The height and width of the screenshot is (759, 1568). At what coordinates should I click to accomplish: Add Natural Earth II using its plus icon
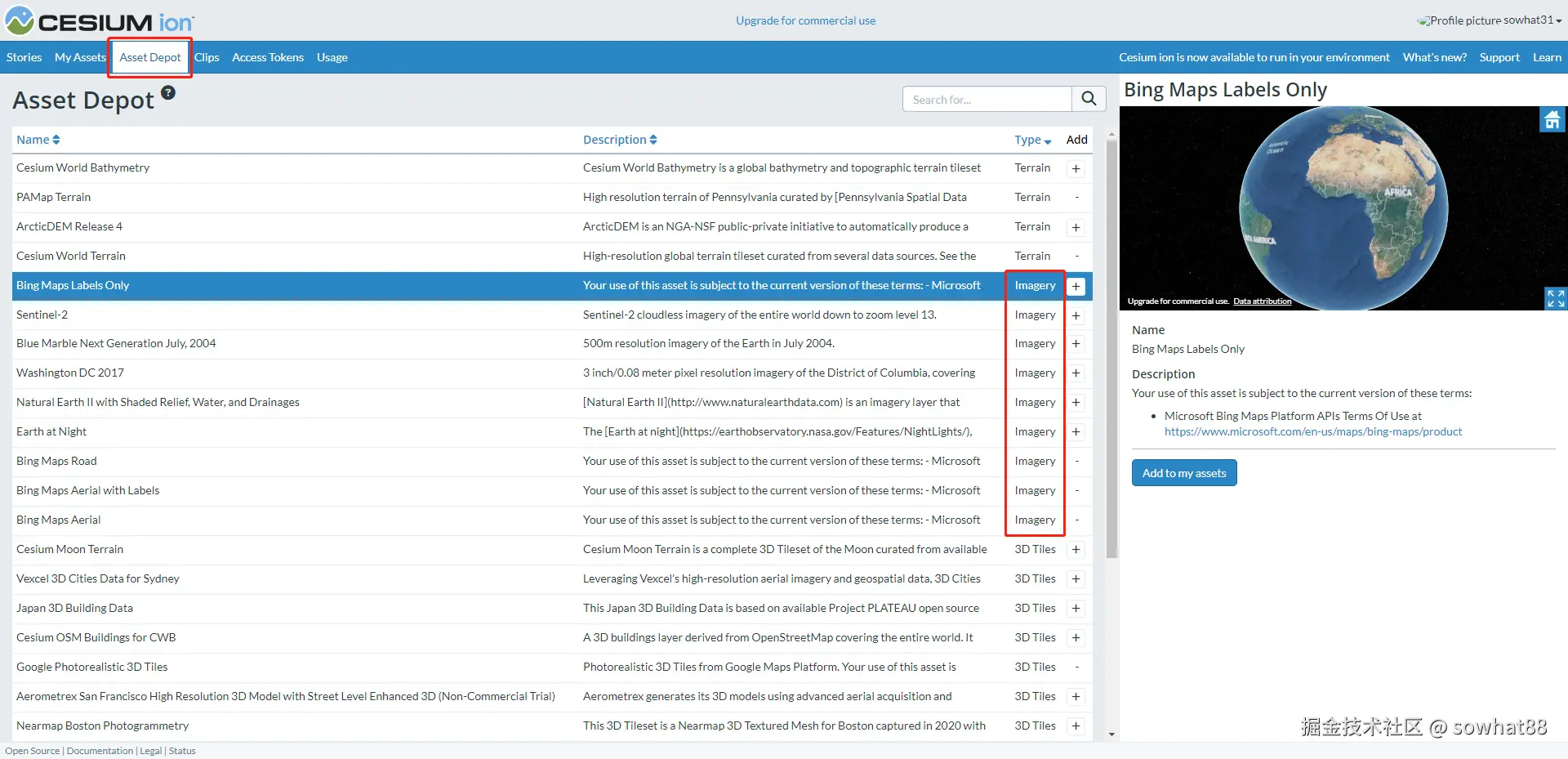[1076, 403]
